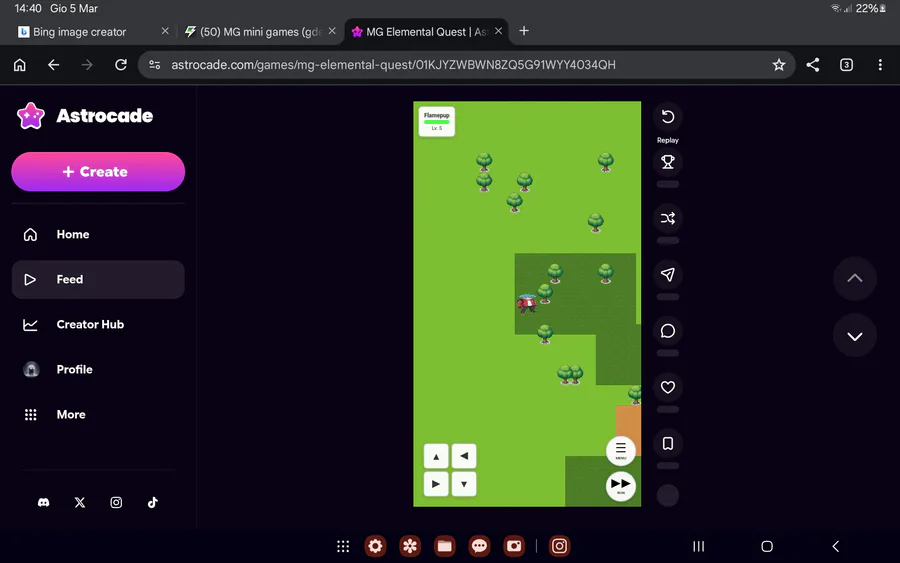Click the browser home icon
Viewport: 900px width, 563px height.
(x=20, y=65)
